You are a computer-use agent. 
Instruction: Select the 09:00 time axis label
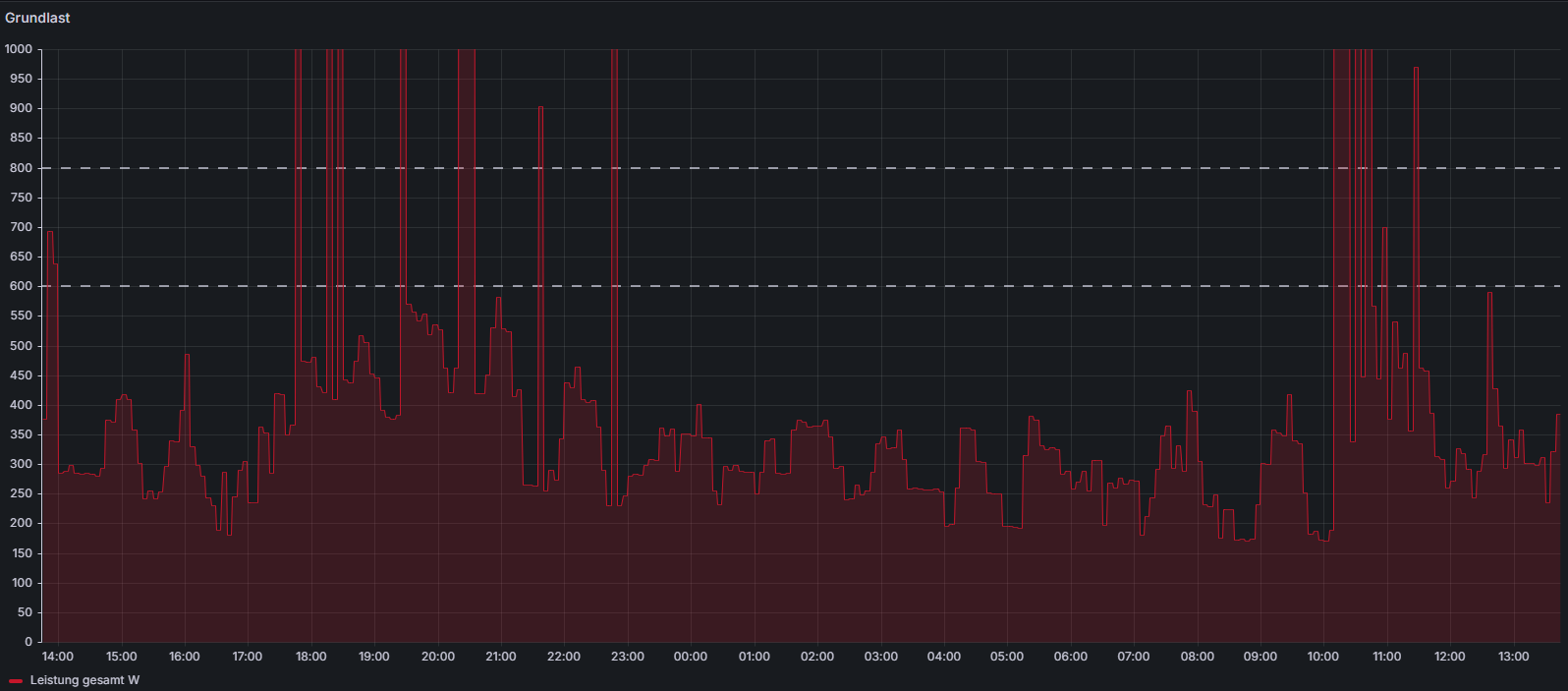click(1260, 657)
